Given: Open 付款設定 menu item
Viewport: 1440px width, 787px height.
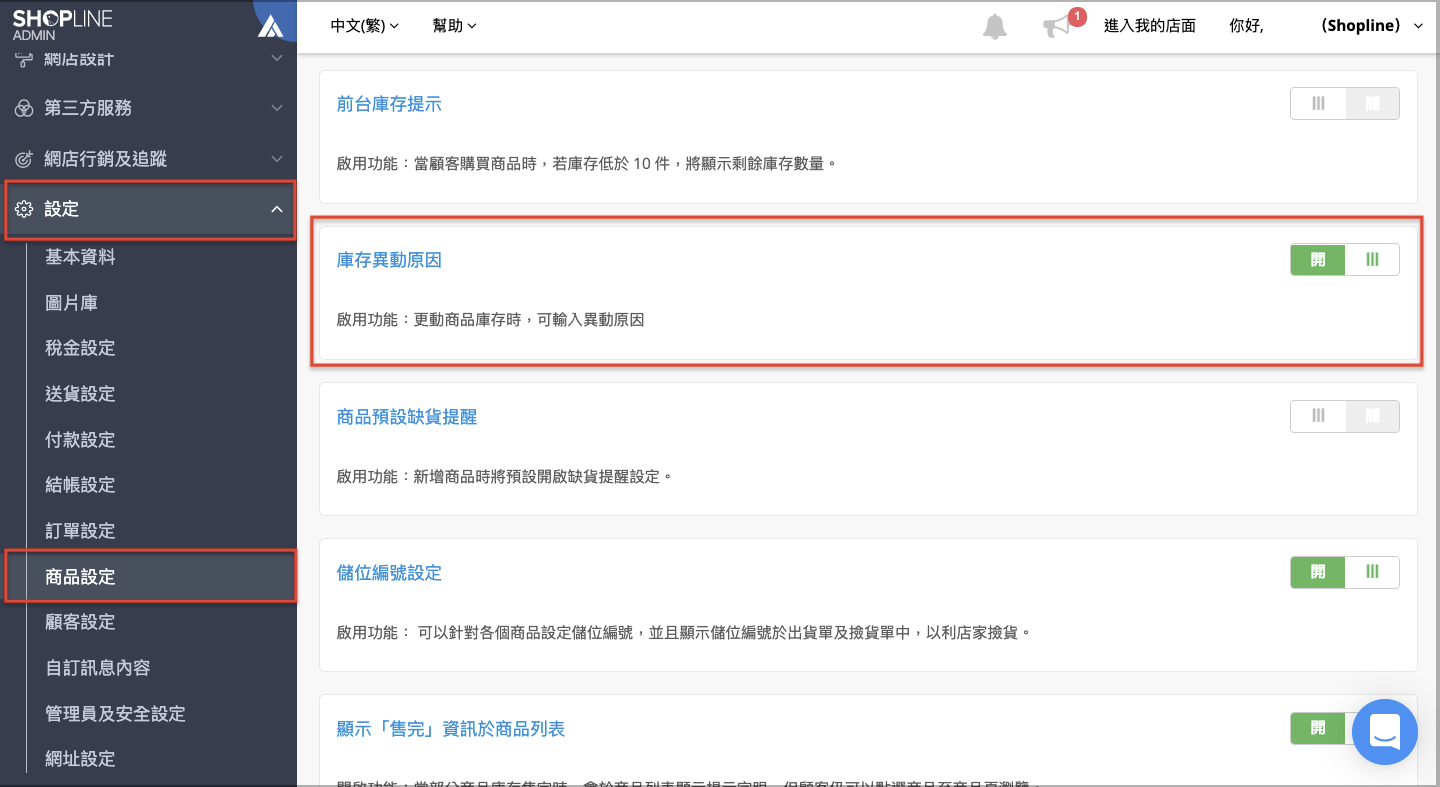Looking at the screenshot, I should click(80, 440).
